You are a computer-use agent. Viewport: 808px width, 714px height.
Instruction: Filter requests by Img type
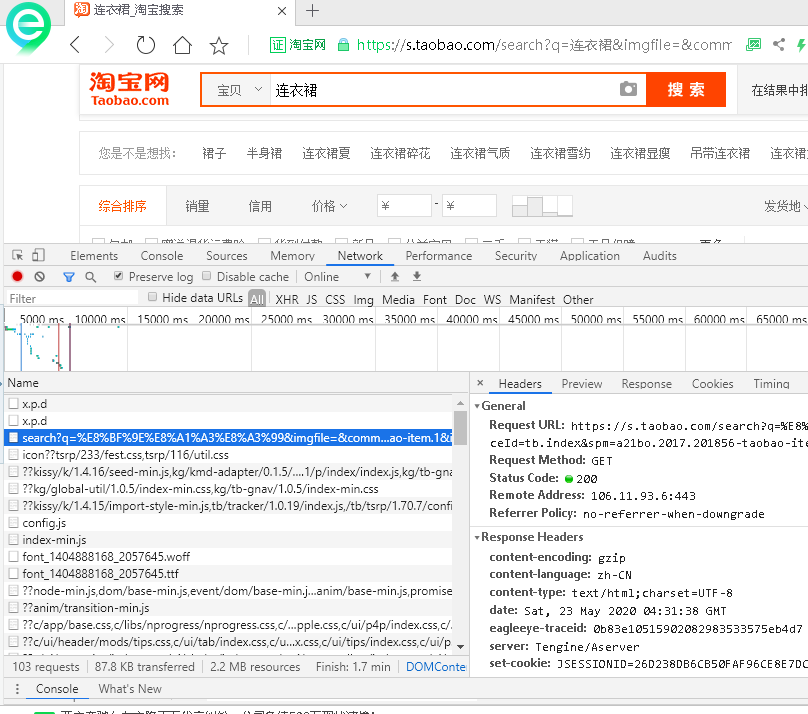pyautogui.click(x=363, y=299)
